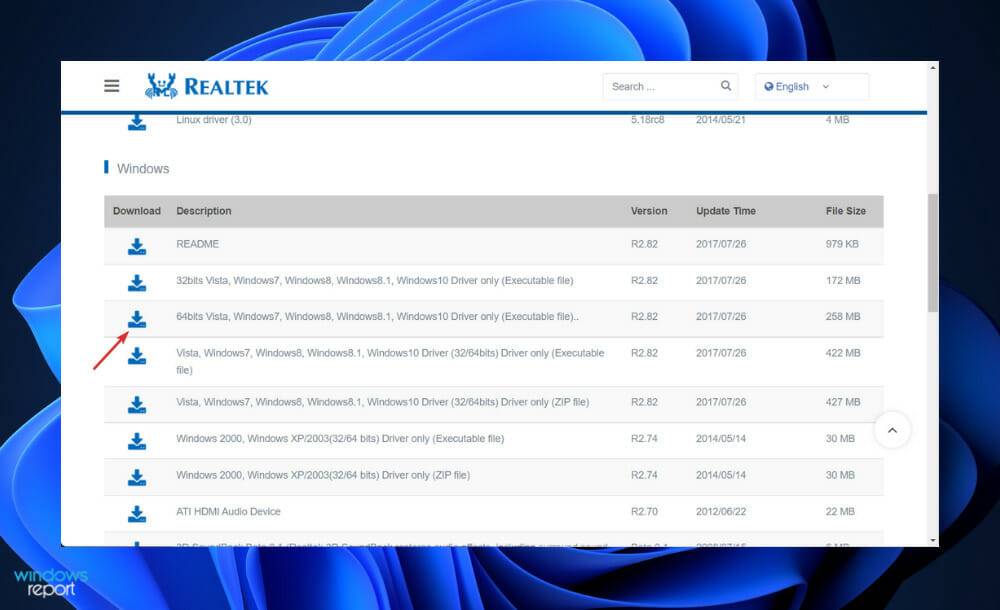Click the Version column header
Image resolution: width=1000 pixels, height=610 pixels.
click(x=649, y=211)
